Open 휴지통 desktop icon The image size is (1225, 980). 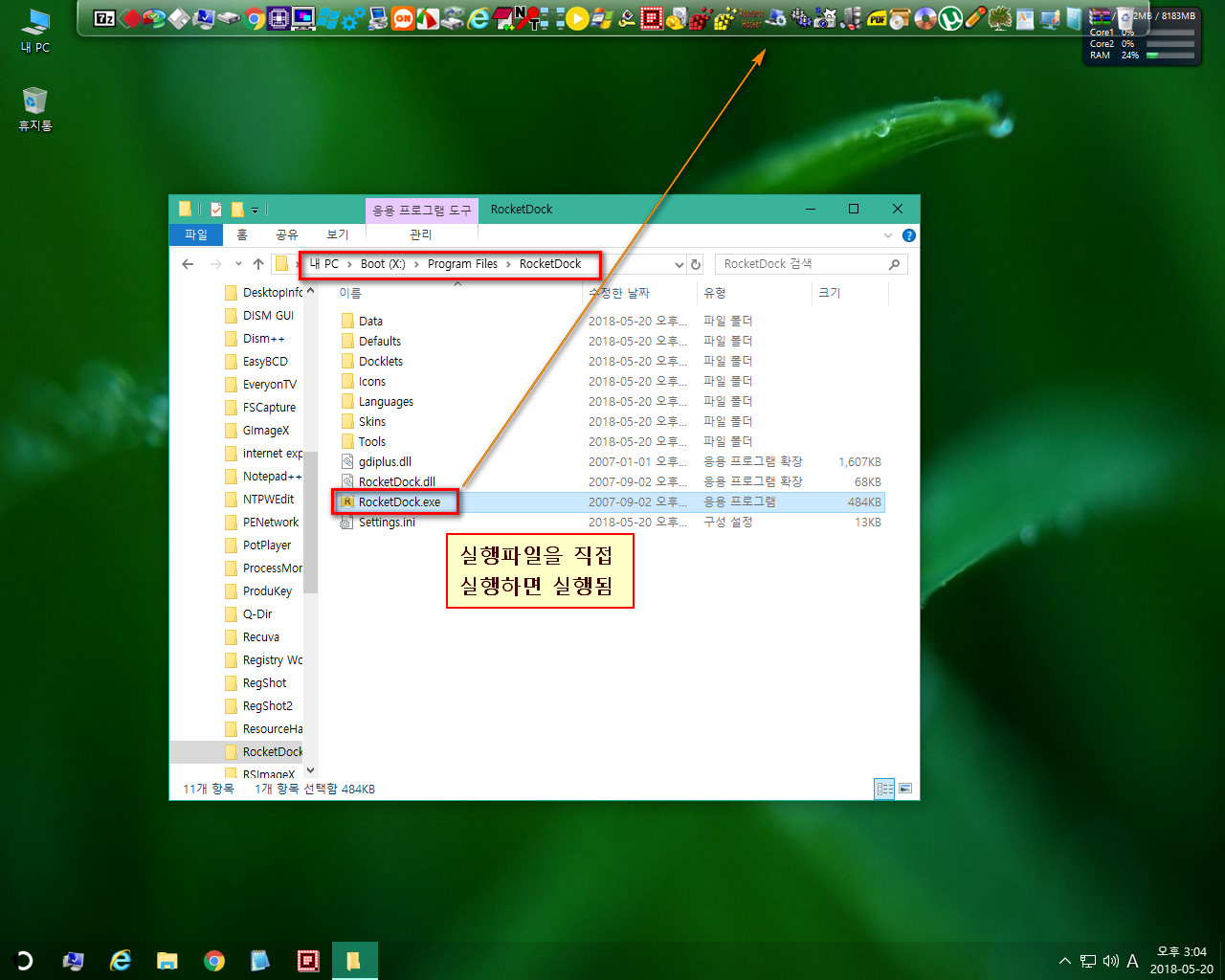(35, 109)
